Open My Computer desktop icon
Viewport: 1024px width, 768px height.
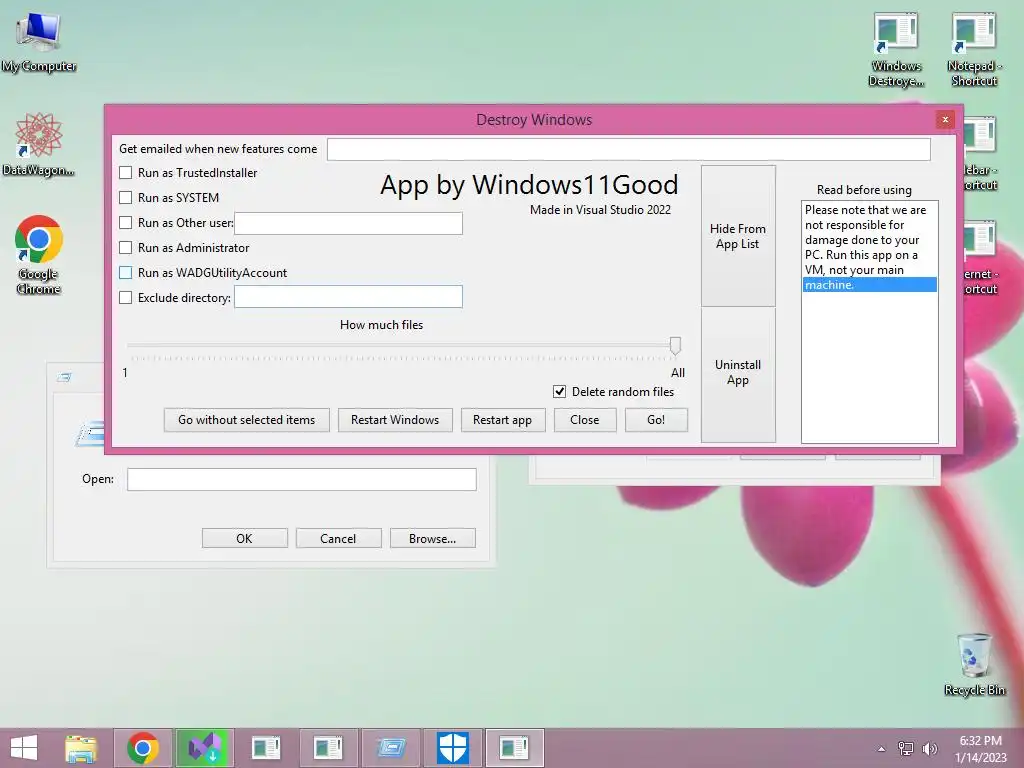point(39,42)
